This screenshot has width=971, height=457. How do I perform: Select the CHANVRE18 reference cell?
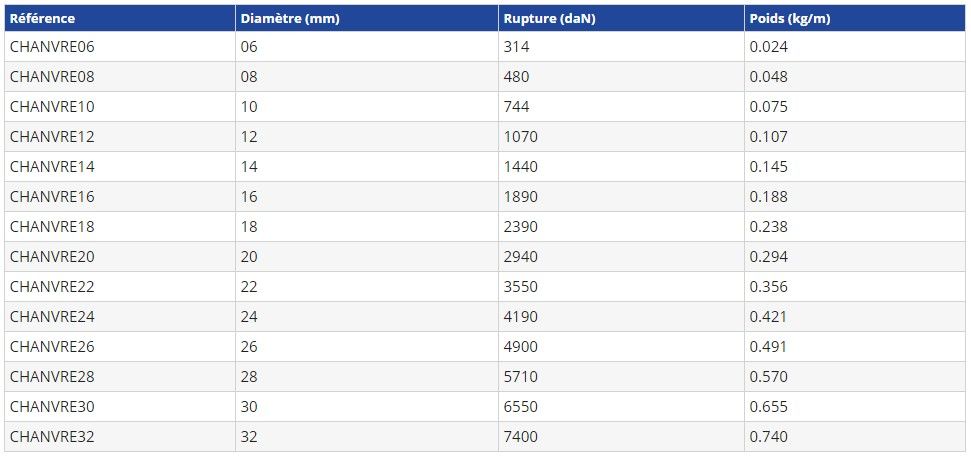(52, 227)
